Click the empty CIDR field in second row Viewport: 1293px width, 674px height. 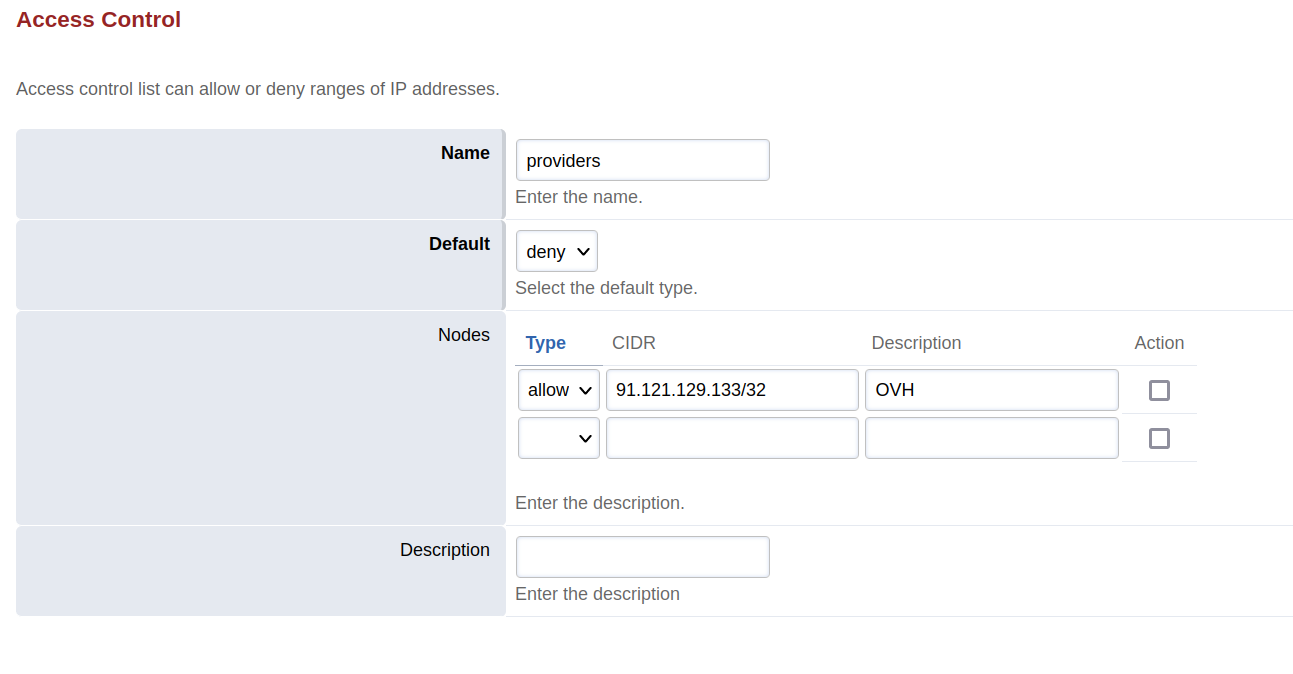coord(731,438)
